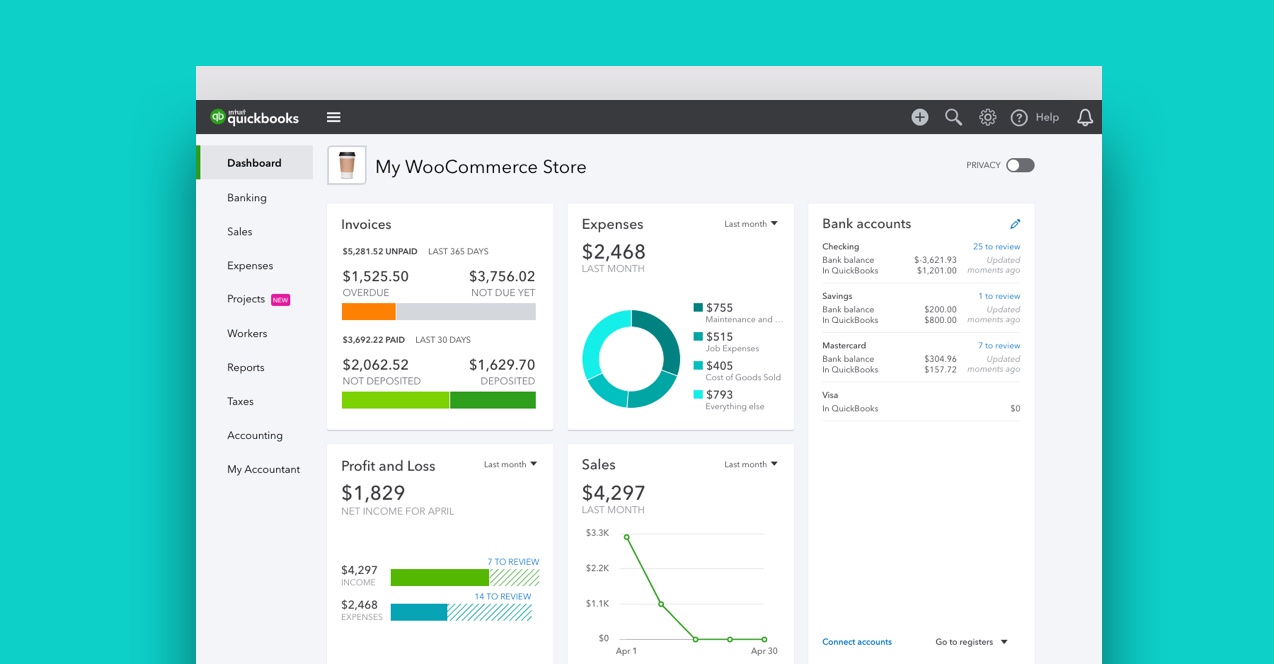This screenshot has height=664, width=1274.
Task: Toggle the Privacy switch
Action: (1022, 165)
